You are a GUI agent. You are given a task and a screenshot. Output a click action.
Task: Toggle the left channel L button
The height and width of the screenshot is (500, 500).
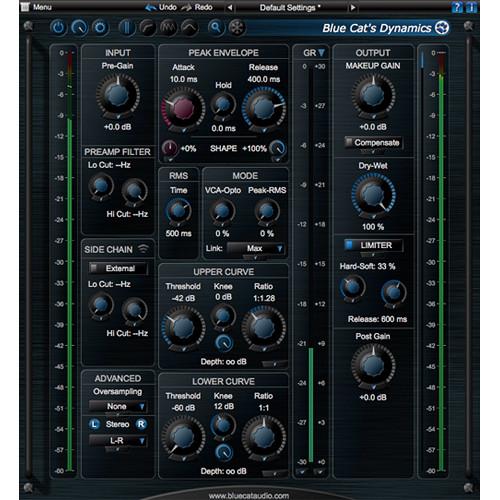tap(94, 424)
